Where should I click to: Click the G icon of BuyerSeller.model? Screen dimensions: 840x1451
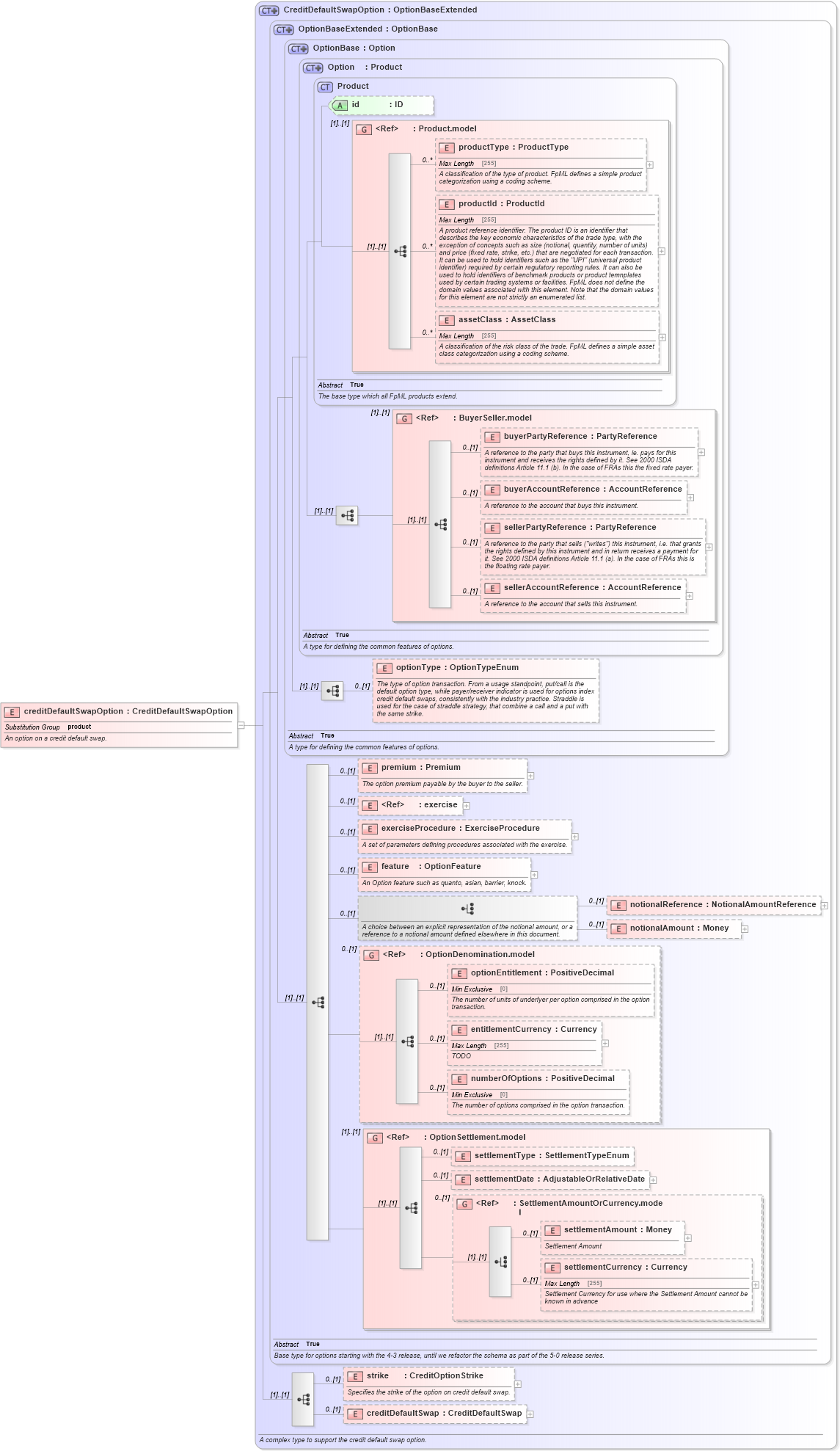click(404, 419)
